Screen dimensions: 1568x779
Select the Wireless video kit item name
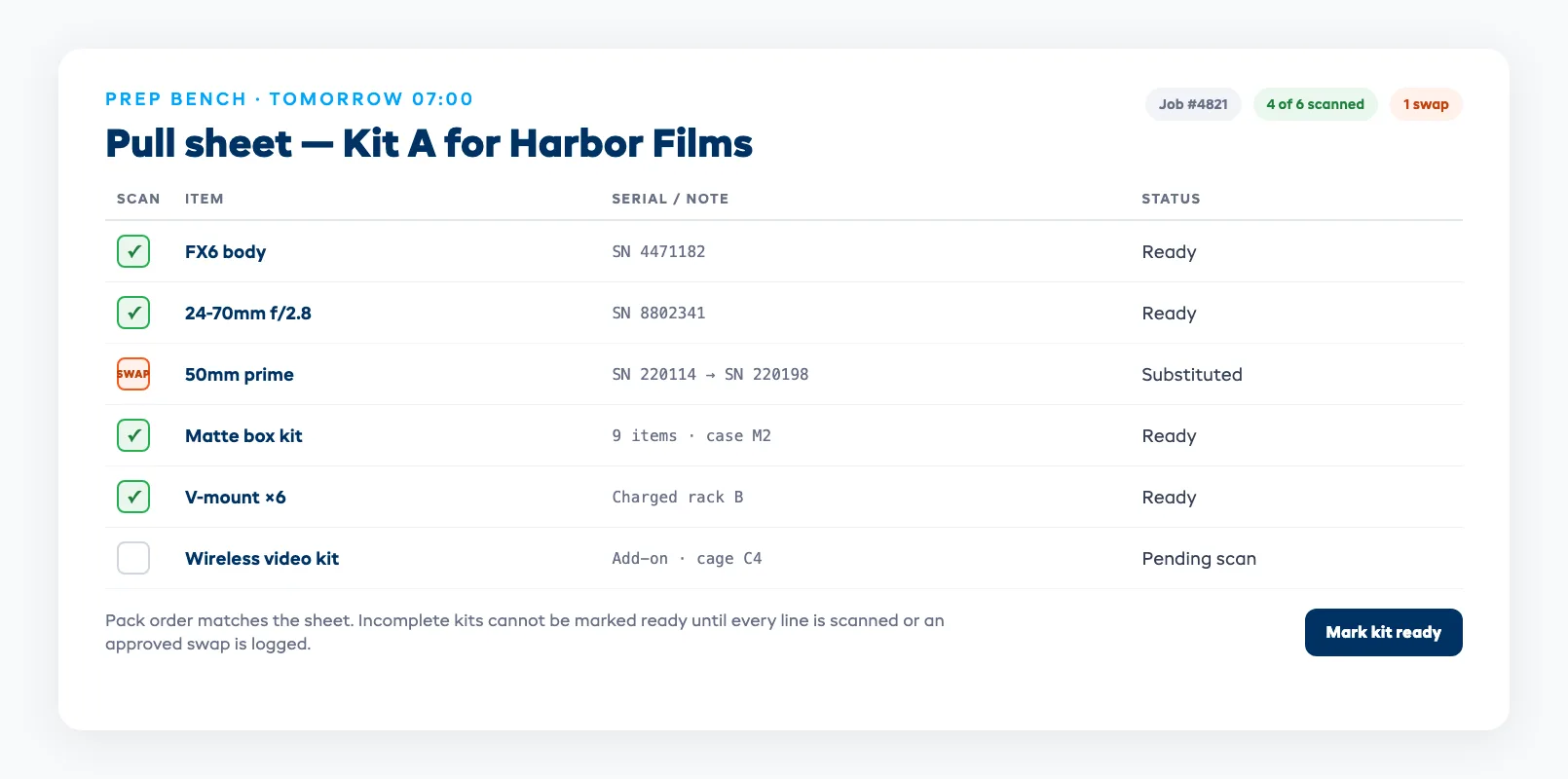pos(262,558)
